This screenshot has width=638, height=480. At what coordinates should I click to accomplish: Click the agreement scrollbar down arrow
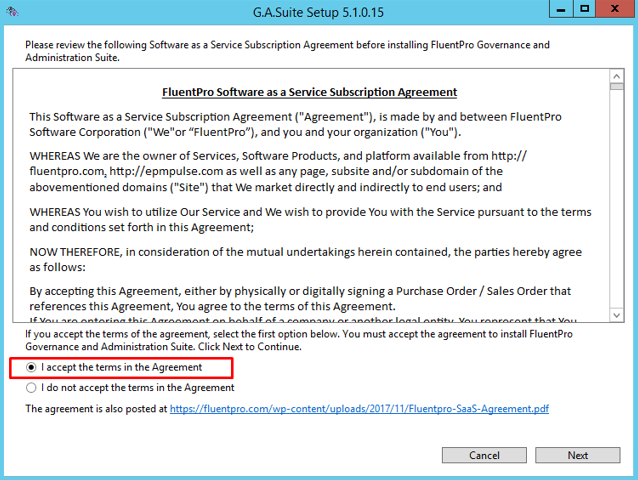pyautogui.click(x=617, y=315)
